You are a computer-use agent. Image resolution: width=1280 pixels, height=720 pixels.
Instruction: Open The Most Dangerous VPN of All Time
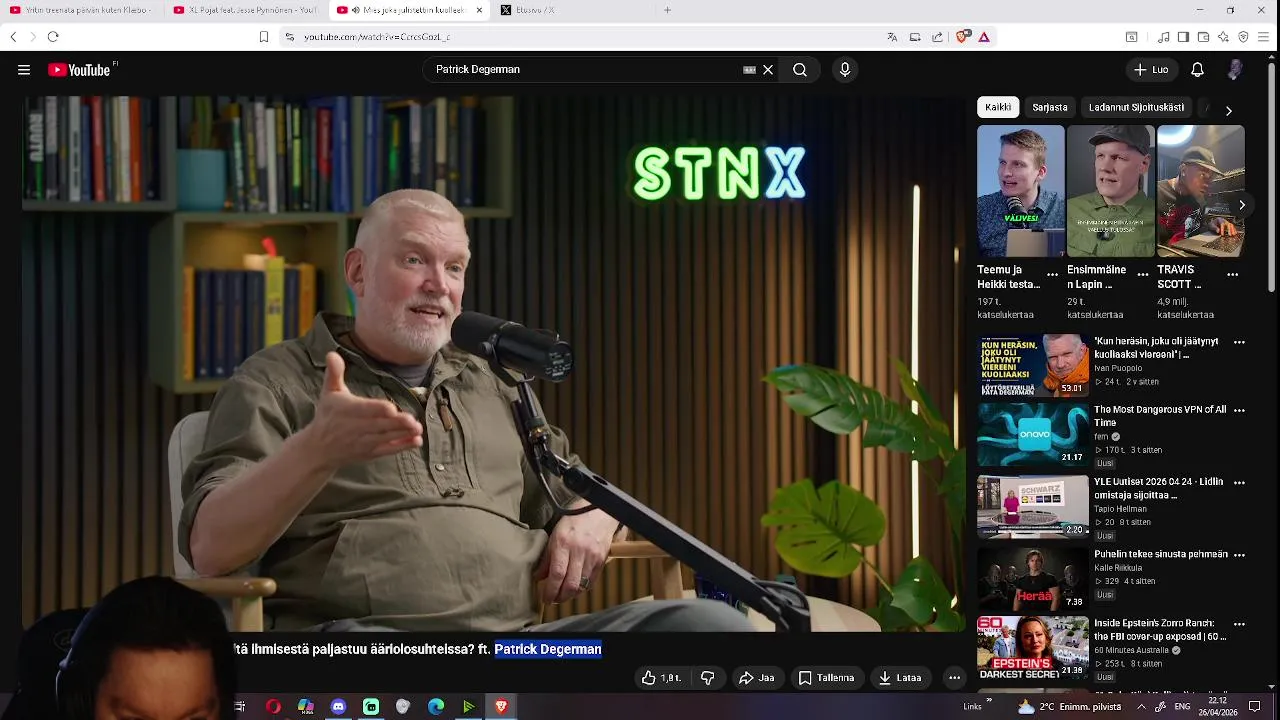pyautogui.click(x=1160, y=416)
